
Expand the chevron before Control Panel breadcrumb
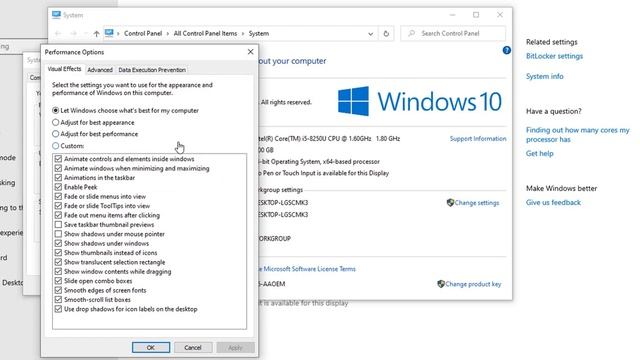tap(118, 33)
